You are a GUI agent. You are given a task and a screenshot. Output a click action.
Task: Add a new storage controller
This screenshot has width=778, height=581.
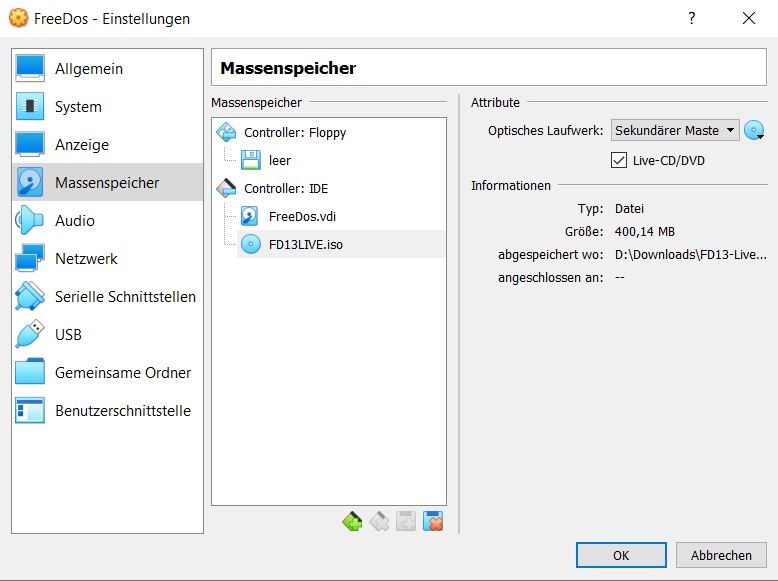pyautogui.click(x=352, y=521)
